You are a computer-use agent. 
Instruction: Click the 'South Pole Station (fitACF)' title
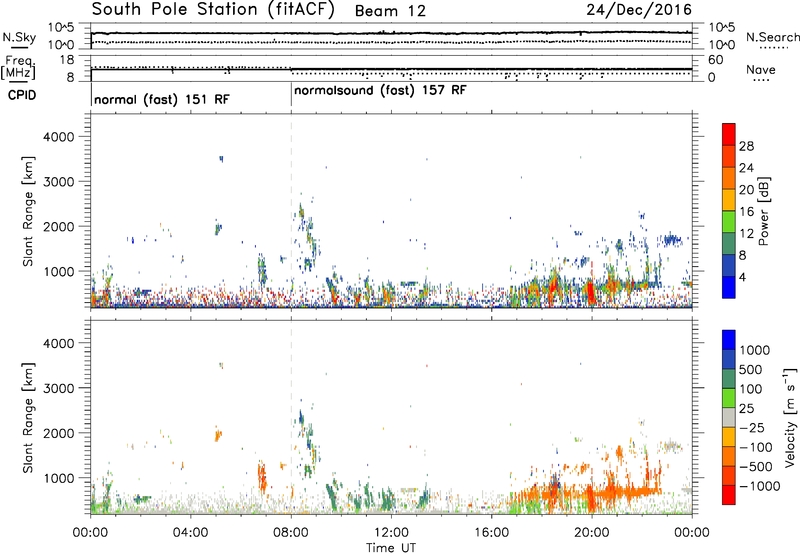[213, 10]
